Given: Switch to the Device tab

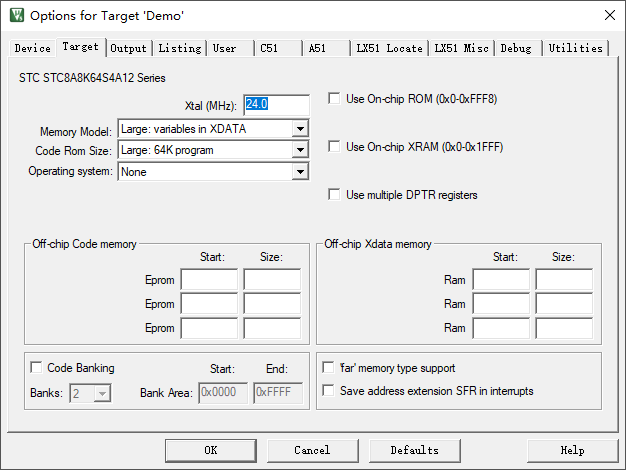Looking at the screenshot, I should pos(32,48).
